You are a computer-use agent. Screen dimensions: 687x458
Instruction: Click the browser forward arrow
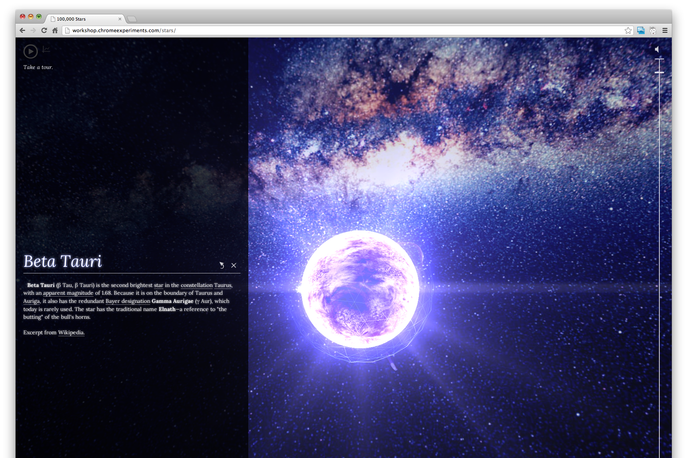coord(32,30)
